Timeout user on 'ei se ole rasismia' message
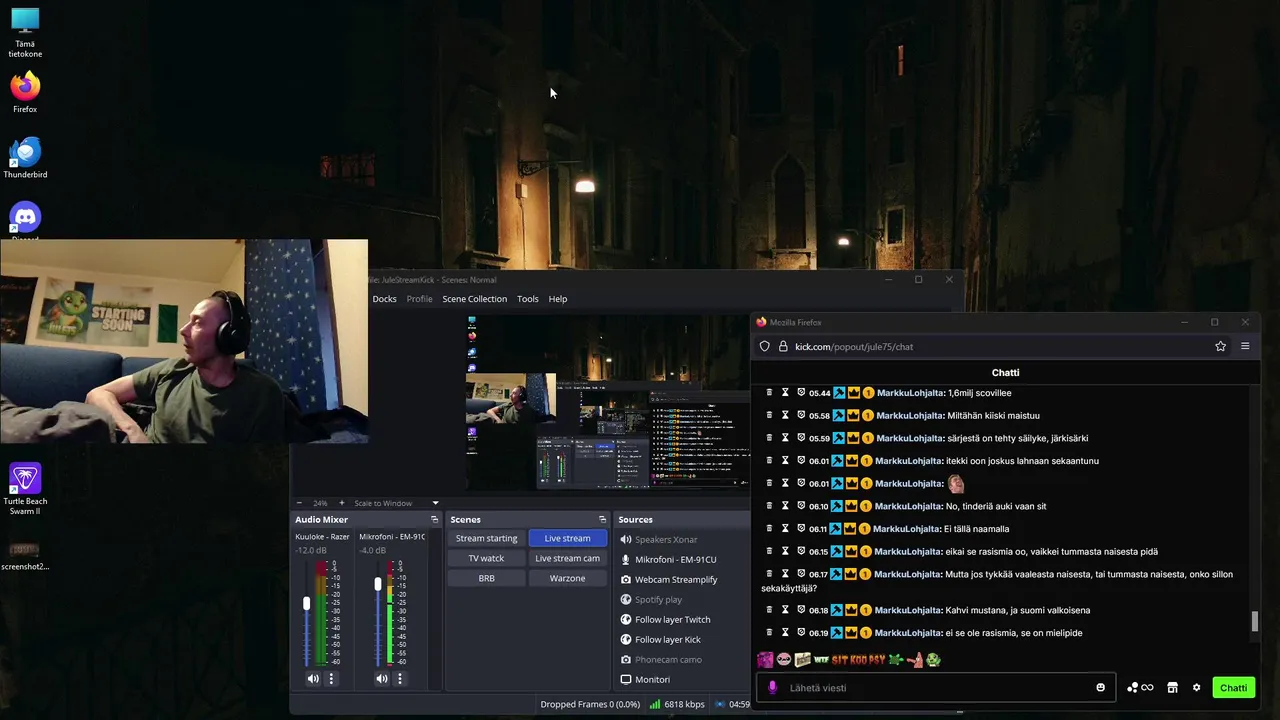Screen dimensions: 1280x720 [x=785, y=632]
